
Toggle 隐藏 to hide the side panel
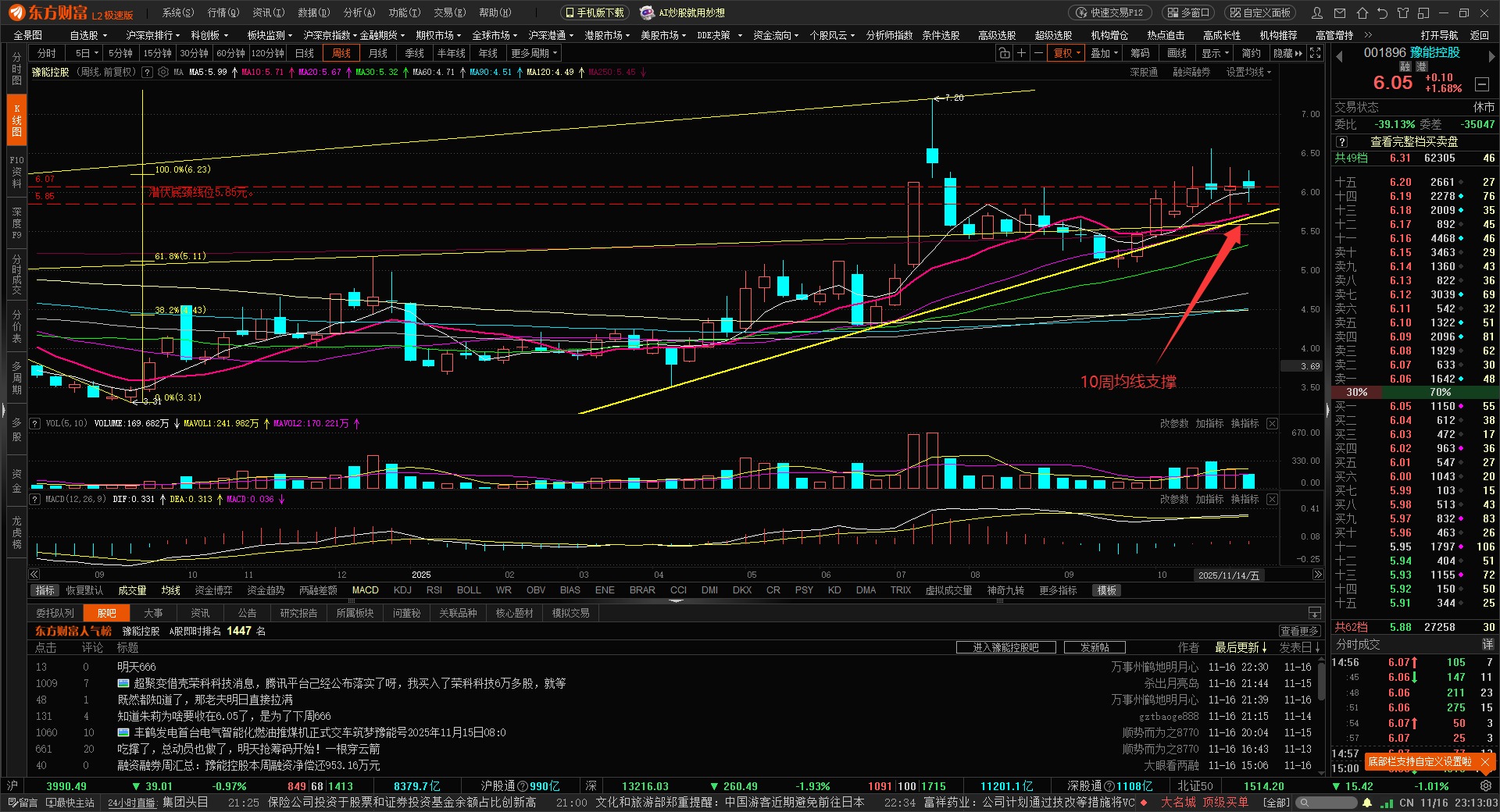(x=1287, y=53)
